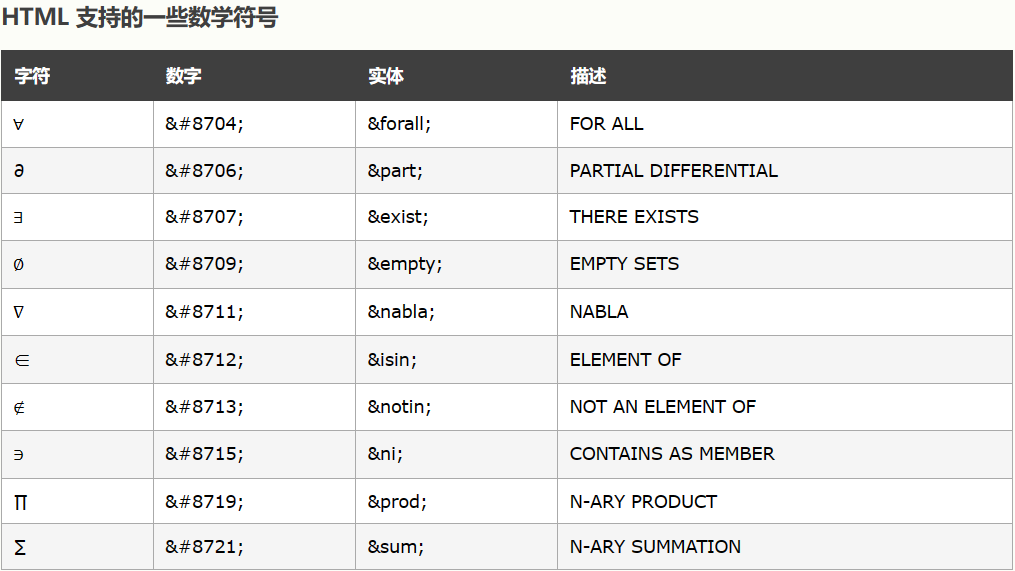Click the THERE EXISTS symbol ∃

19,217
